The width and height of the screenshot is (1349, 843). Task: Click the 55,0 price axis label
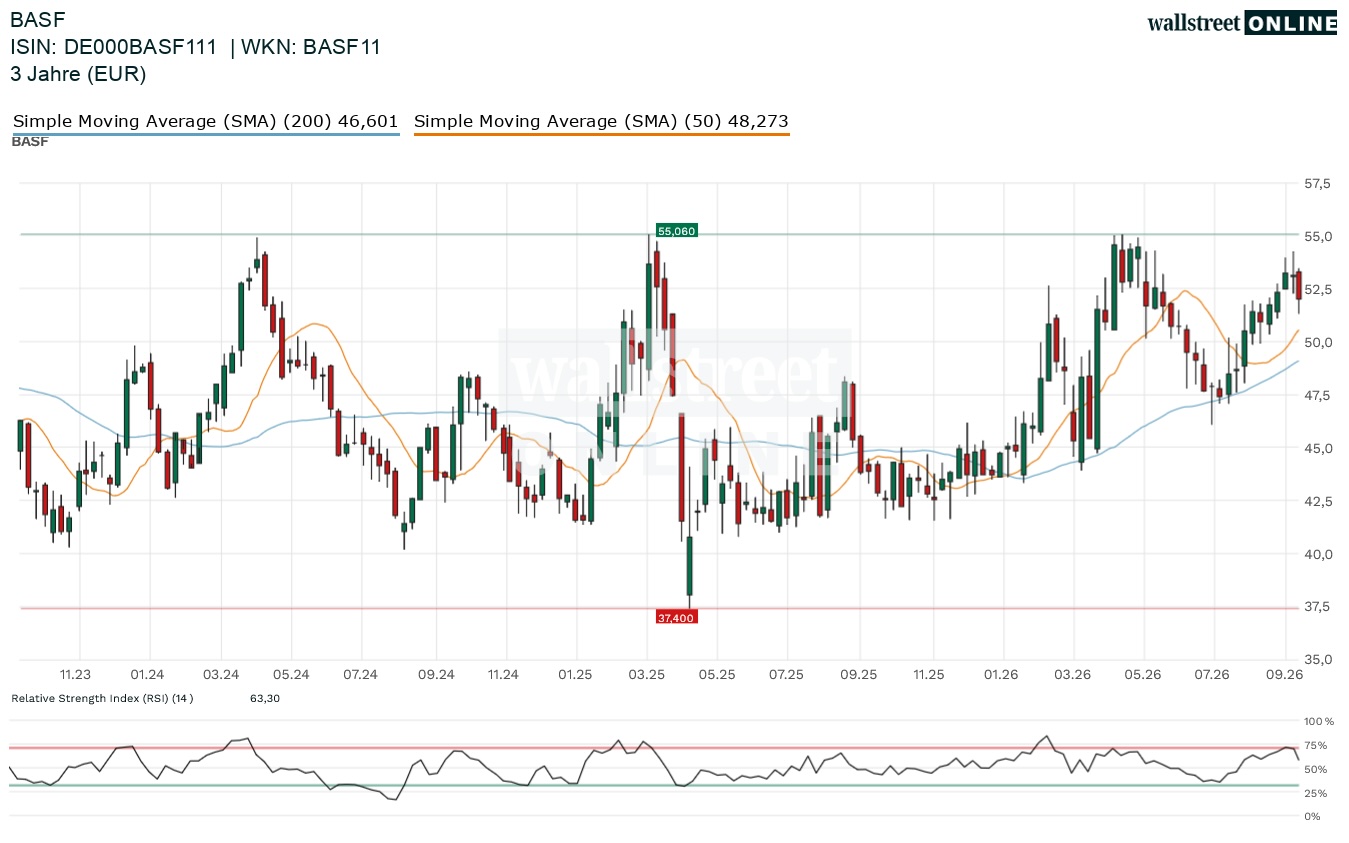(1317, 237)
